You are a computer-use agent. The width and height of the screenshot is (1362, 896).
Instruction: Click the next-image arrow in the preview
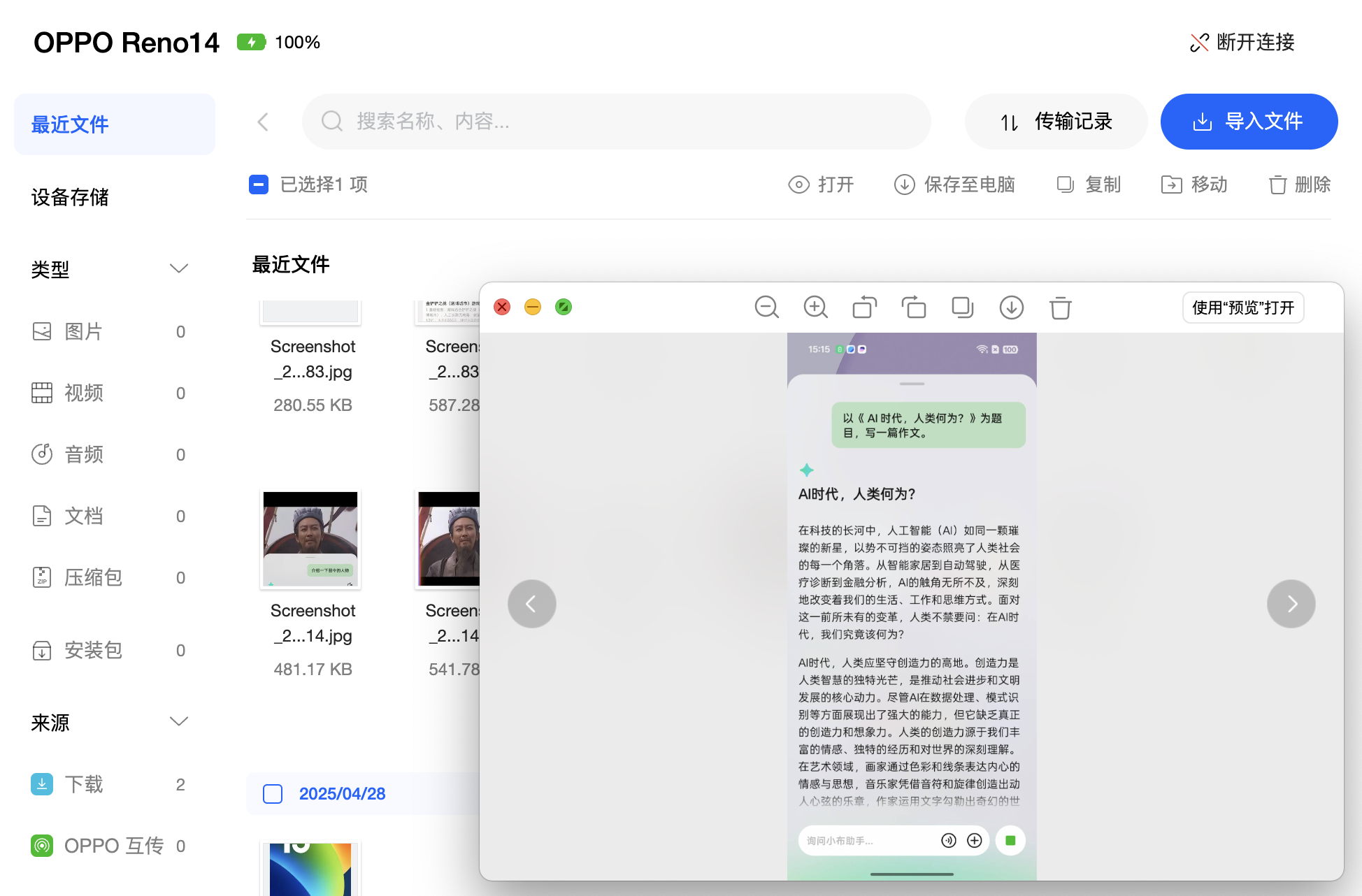click(1291, 603)
